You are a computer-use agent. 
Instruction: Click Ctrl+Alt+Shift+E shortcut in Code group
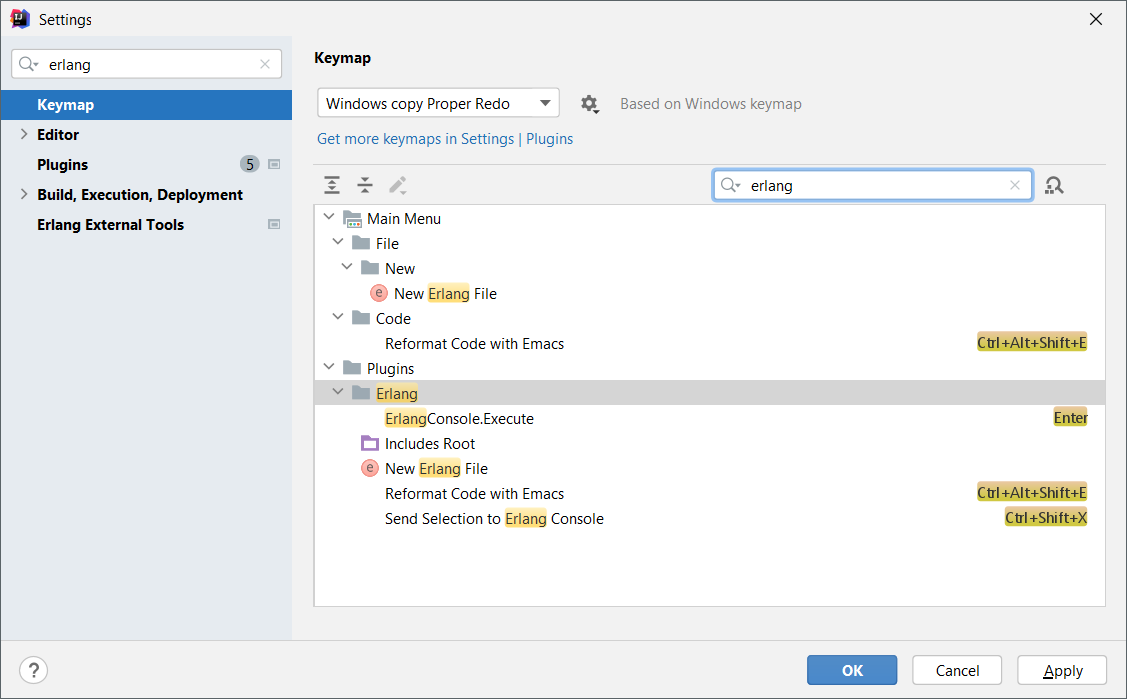1031,343
